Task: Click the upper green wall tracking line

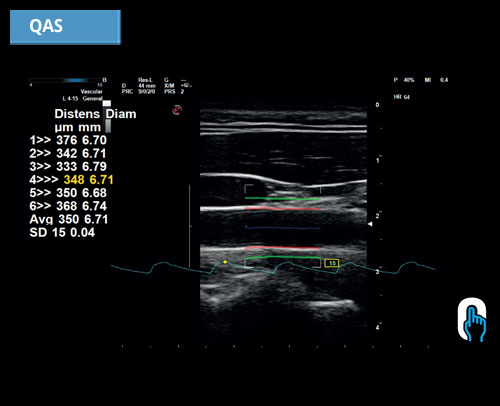Action: pyautogui.click(x=283, y=199)
